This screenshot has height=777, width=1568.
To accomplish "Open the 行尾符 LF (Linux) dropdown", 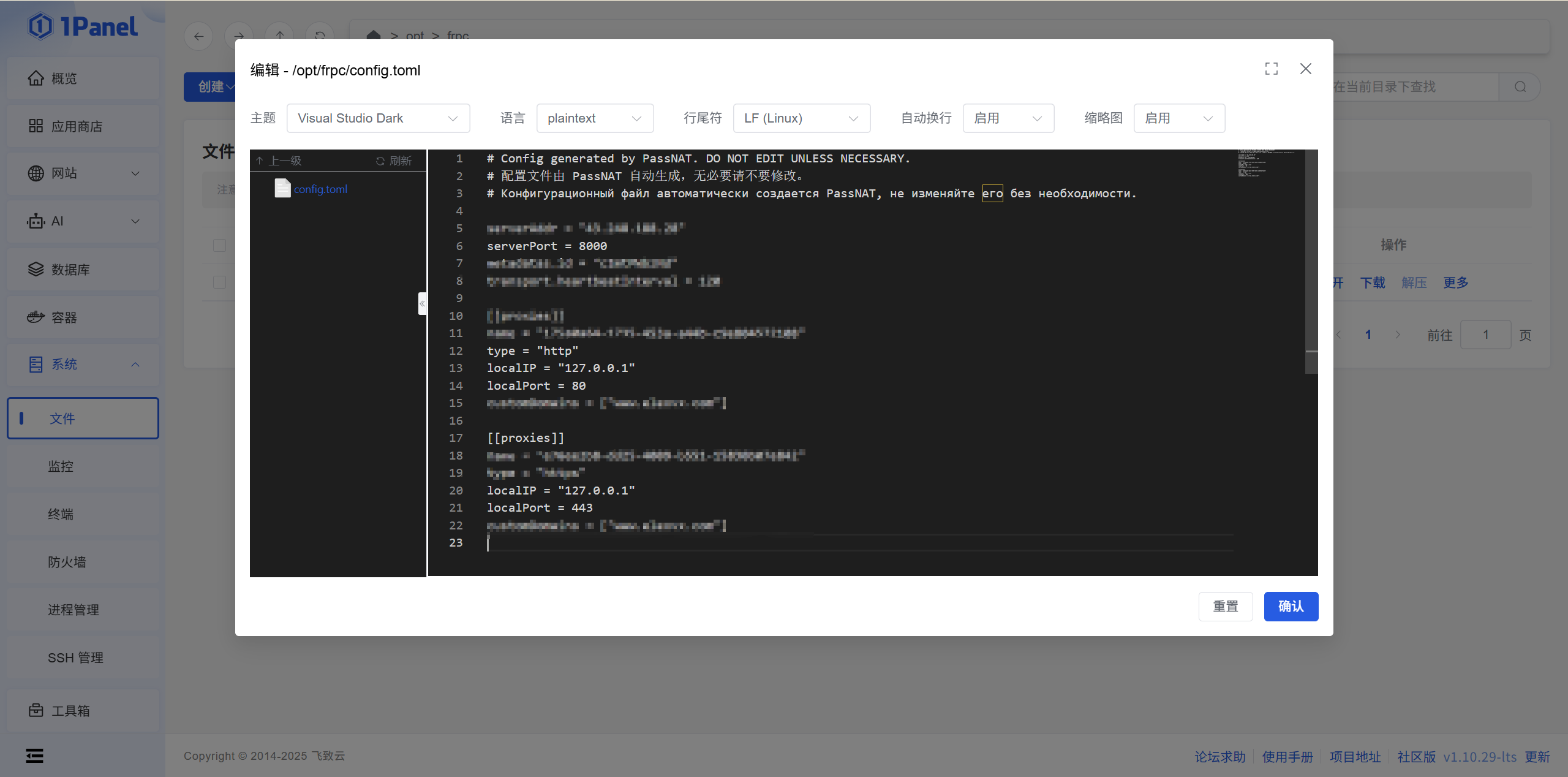I will (801, 118).
